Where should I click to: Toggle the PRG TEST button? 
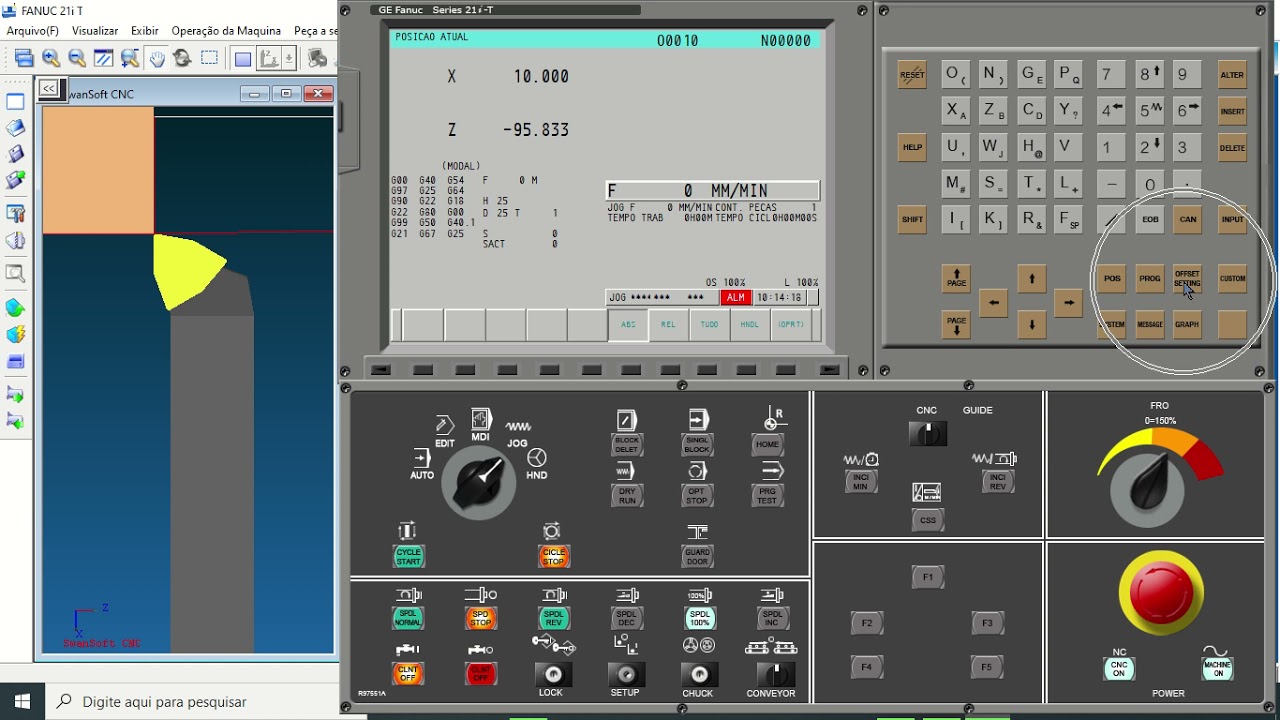pos(768,495)
